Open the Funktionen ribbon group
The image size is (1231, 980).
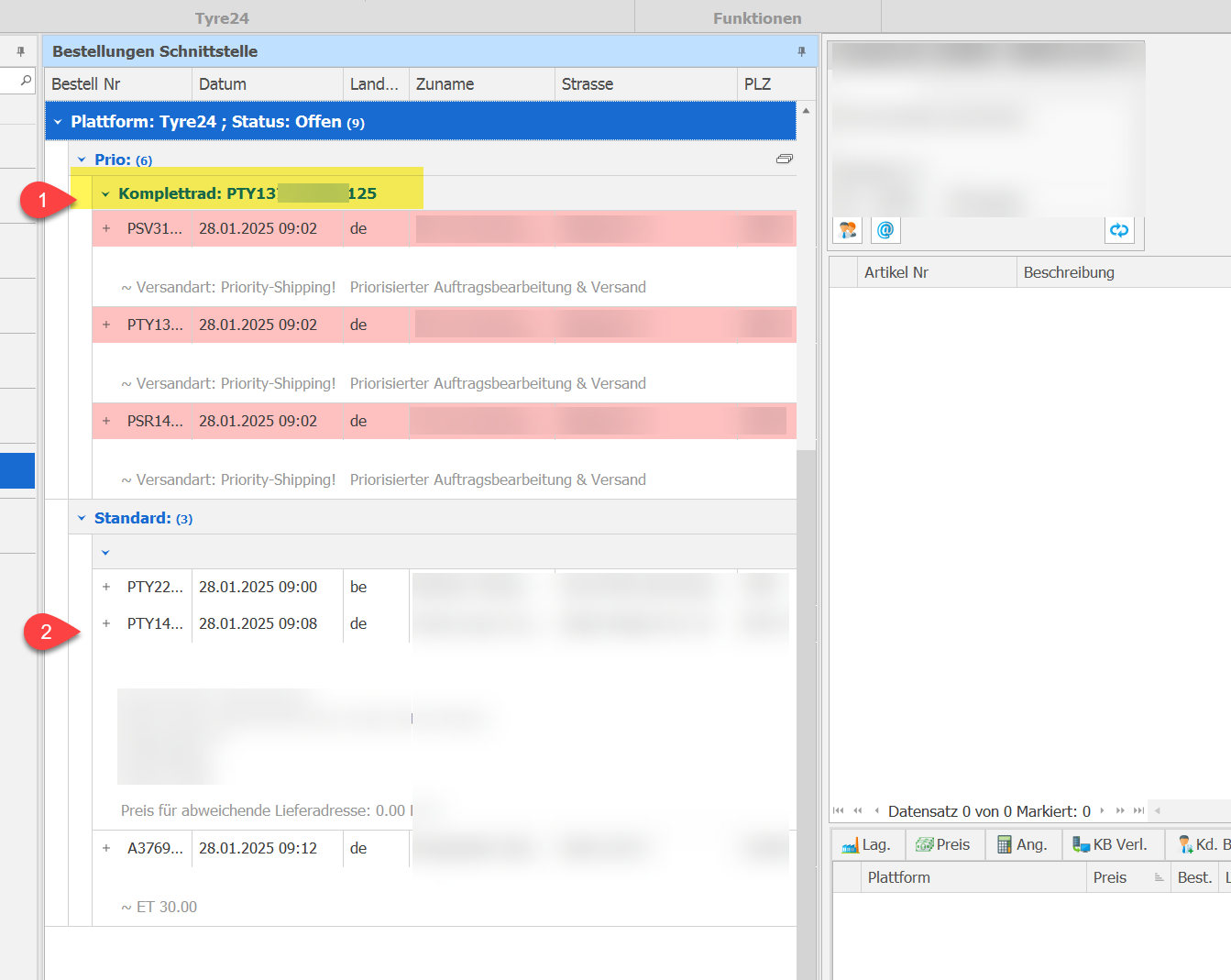[x=757, y=17]
